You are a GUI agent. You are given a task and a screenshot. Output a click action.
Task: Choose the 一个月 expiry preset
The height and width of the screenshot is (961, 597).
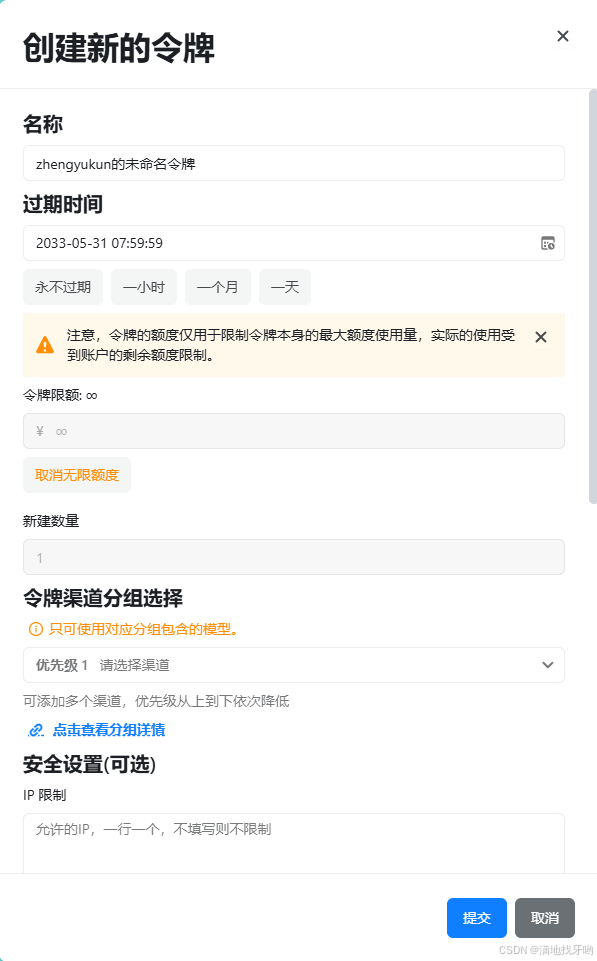pos(218,287)
